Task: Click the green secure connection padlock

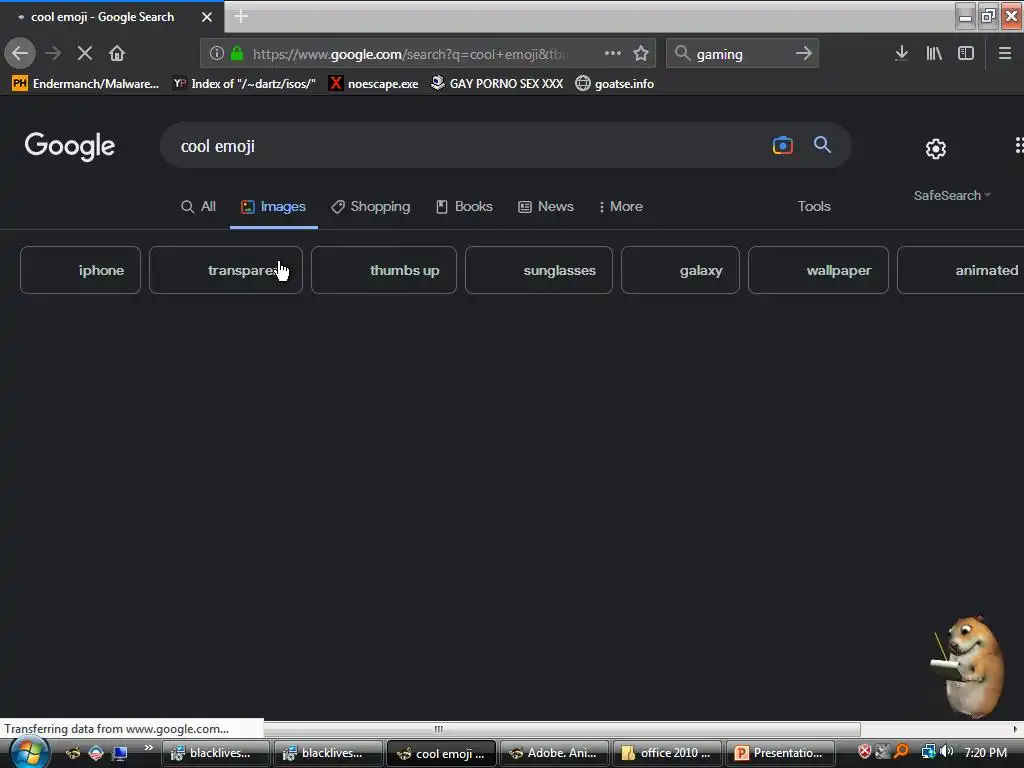Action: point(237,54)
